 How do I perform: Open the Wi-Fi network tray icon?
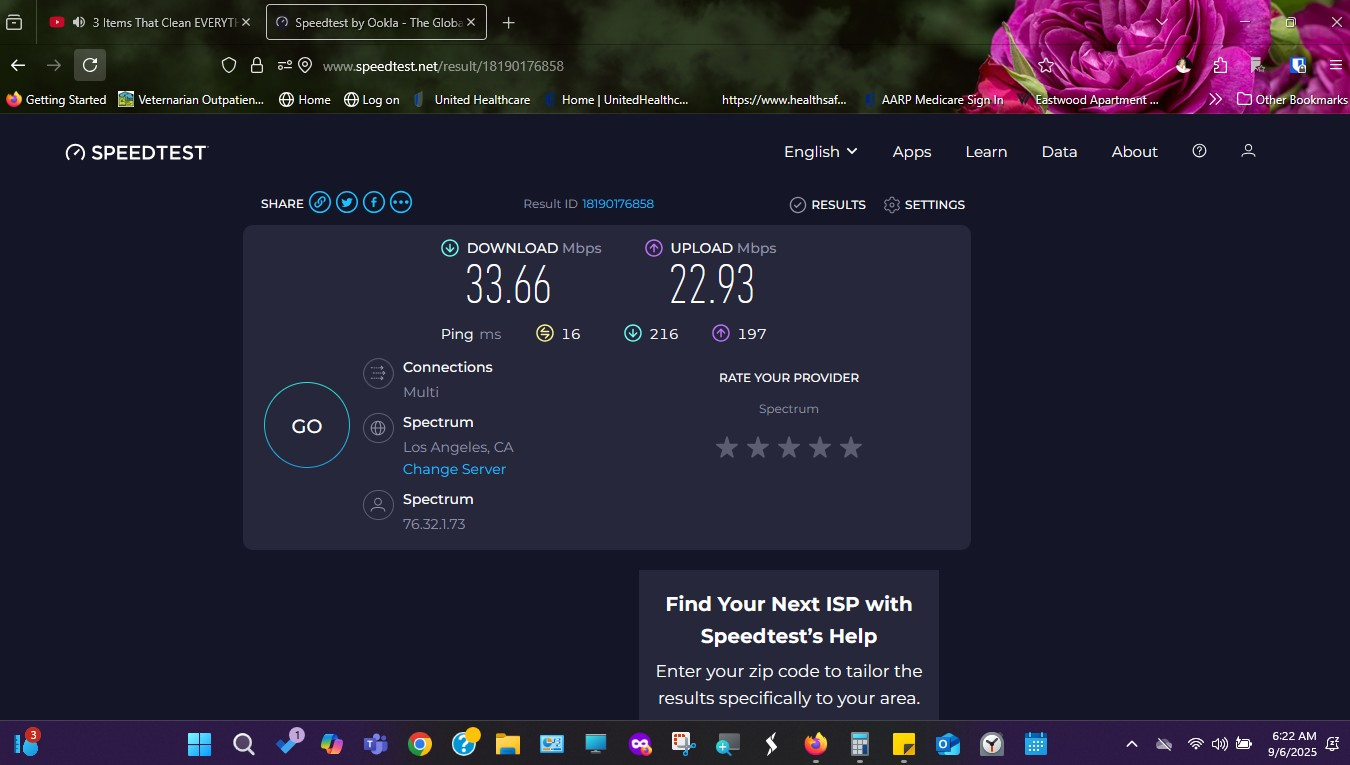(1195, 744)
